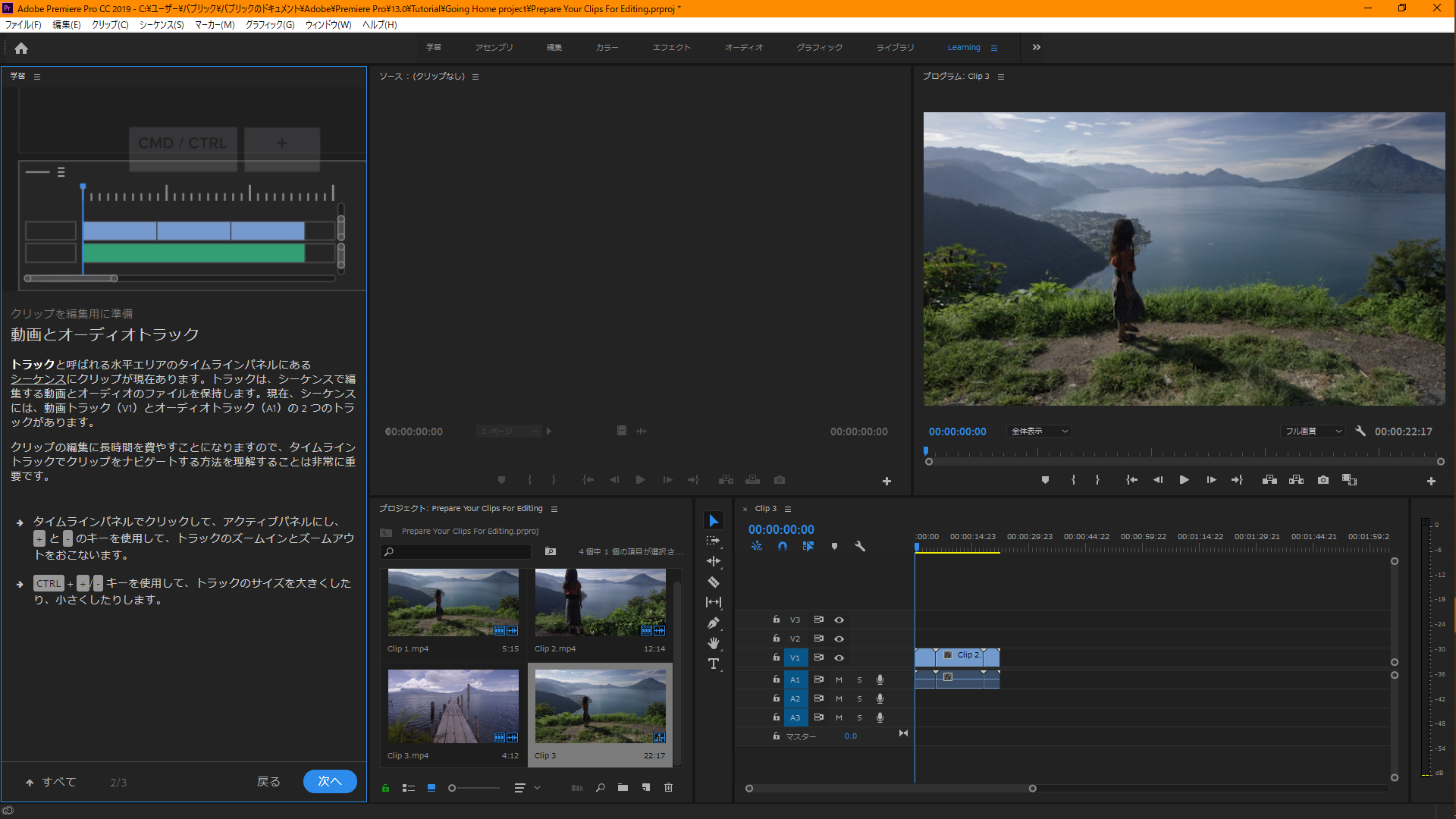This screenshot has width=1456, height=819.
Task: Toggle A1 track mute button
Action: 838,679
